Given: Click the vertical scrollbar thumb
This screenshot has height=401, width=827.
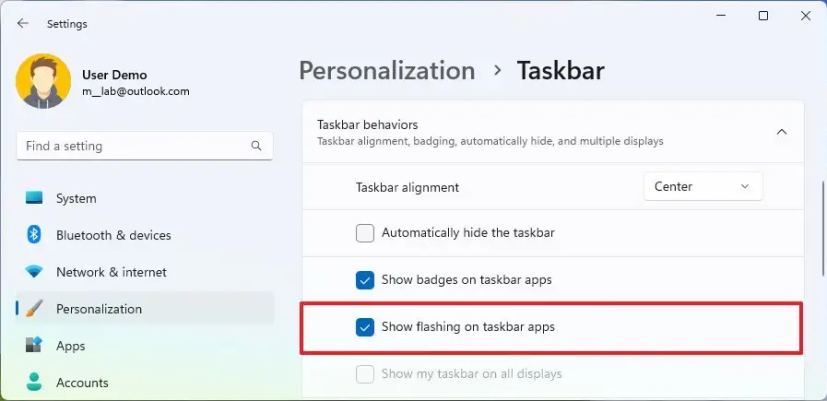Looking at the screenshot, I should (x=823, y=230).
